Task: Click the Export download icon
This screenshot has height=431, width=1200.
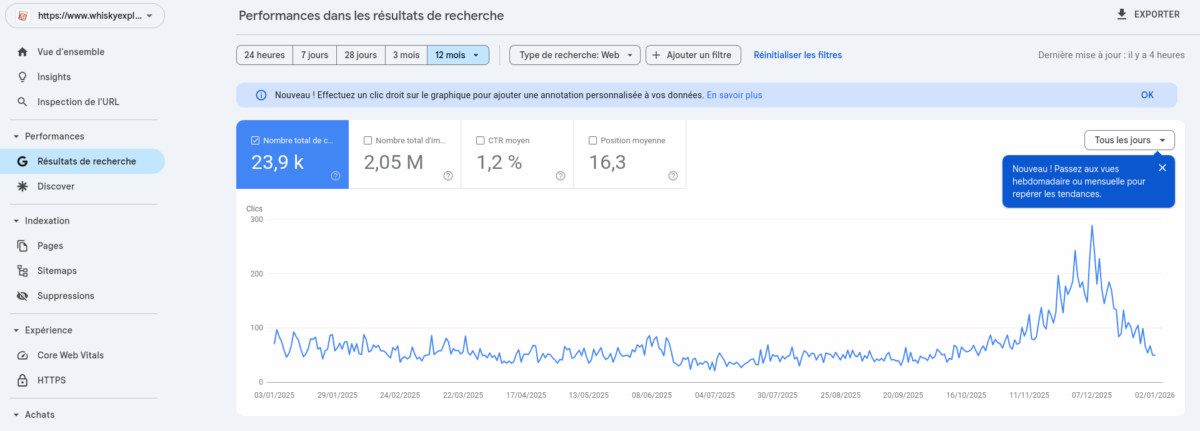Action: coord(1121,15)
